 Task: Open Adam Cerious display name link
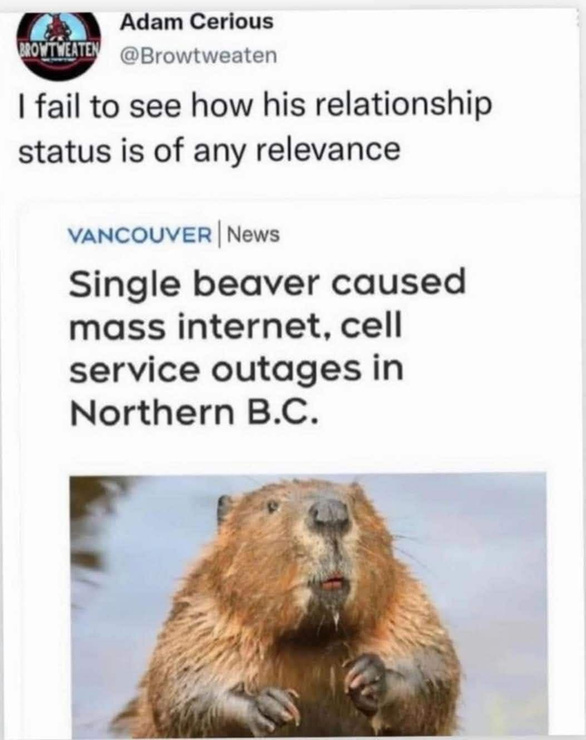196,22
